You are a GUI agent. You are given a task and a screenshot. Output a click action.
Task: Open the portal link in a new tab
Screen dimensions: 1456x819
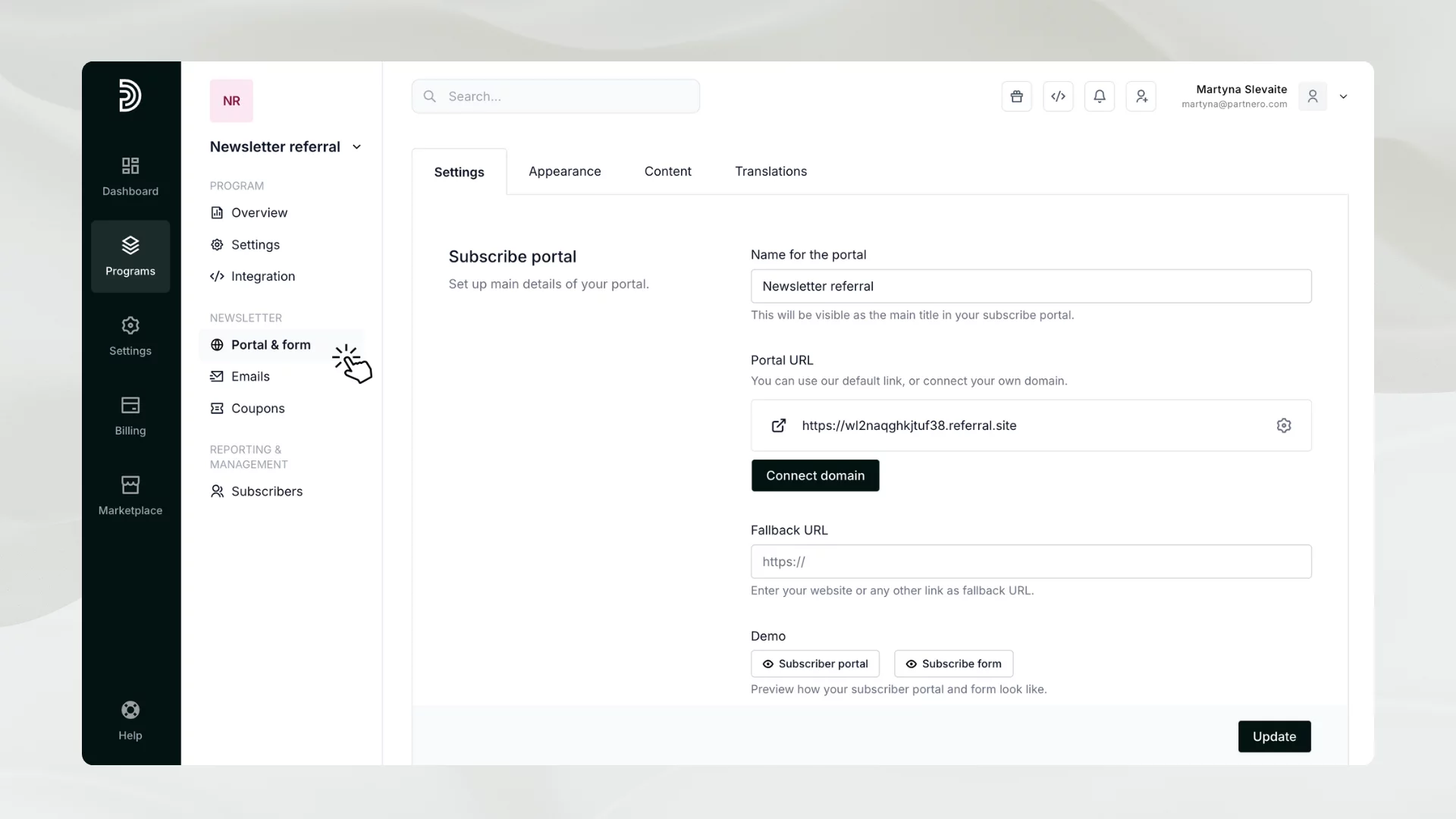click(x=778, y=425)
